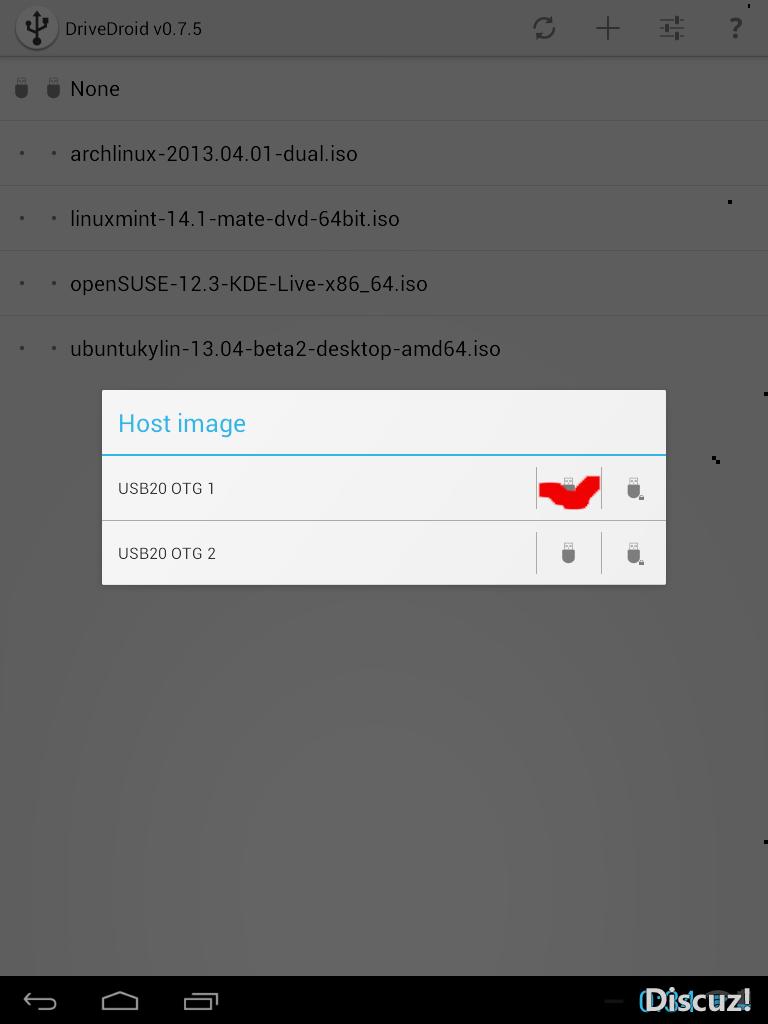Host on USB20 OTG 1 writable icon
This screenshot has height=1024, width=768.
[568, 488]
